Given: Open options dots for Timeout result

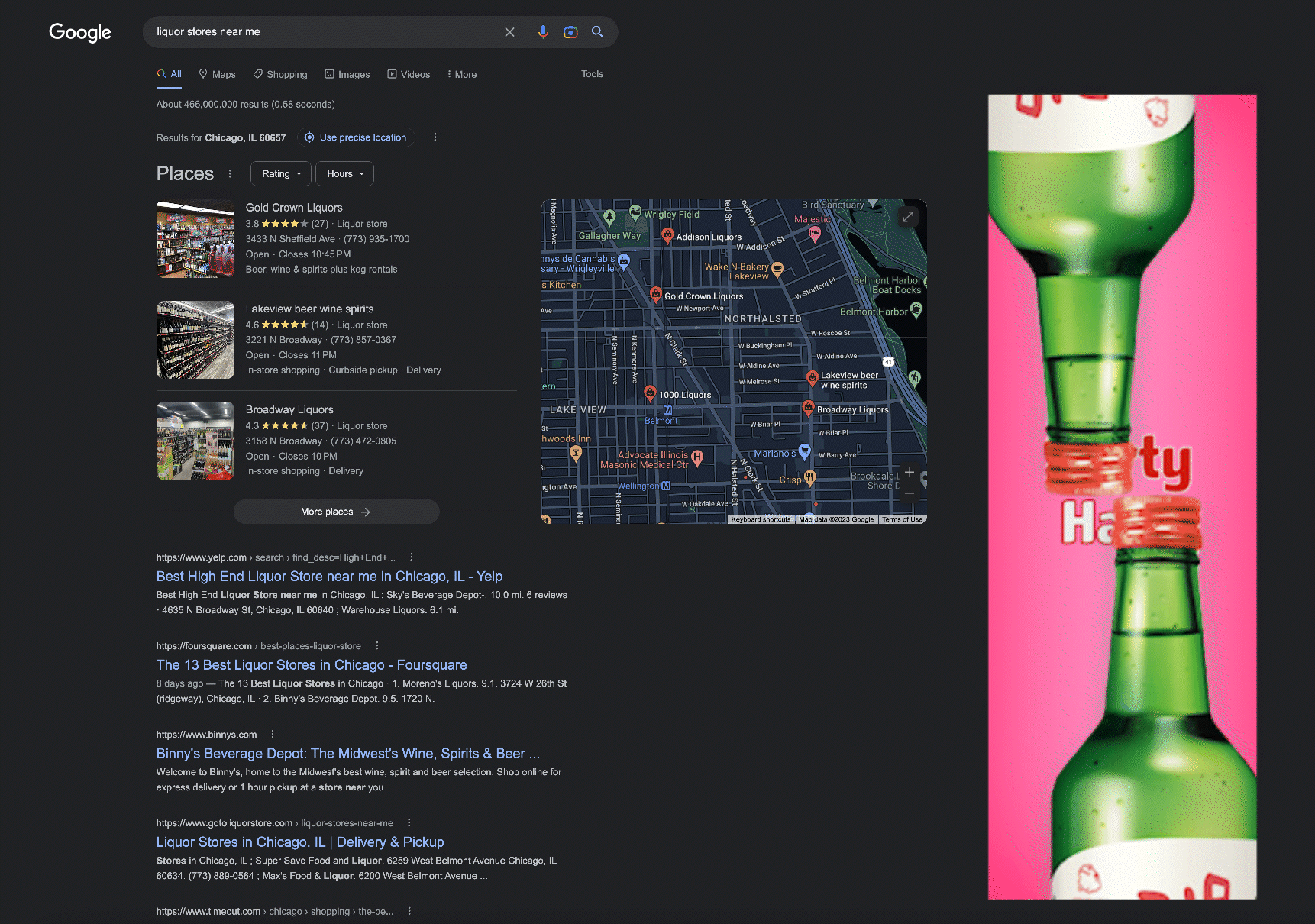Looking at the screenshot, I should pyautogui.click(x=409, y=912).
